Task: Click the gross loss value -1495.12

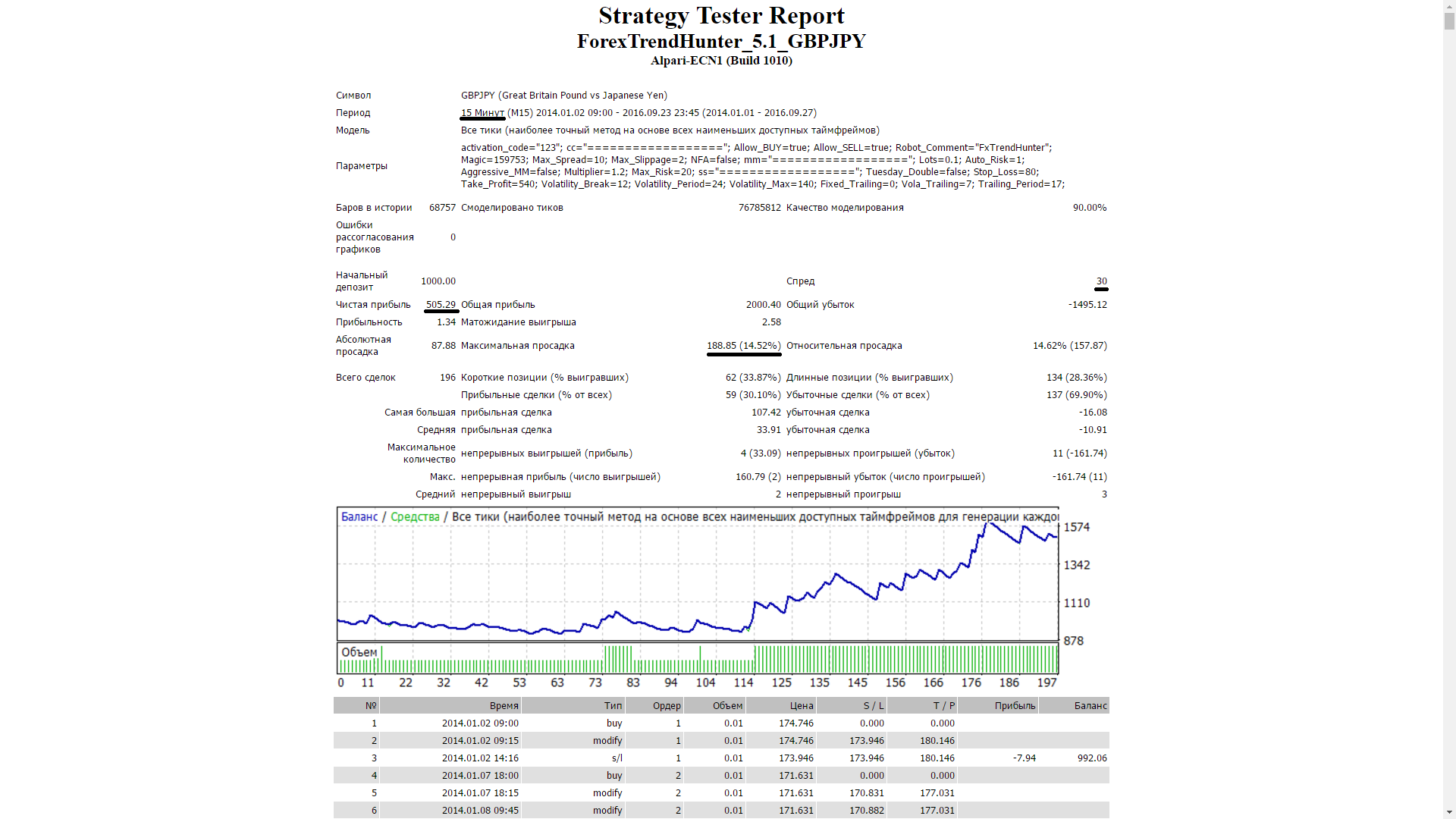Action: pyautogui.click(x=1087, y=305)
